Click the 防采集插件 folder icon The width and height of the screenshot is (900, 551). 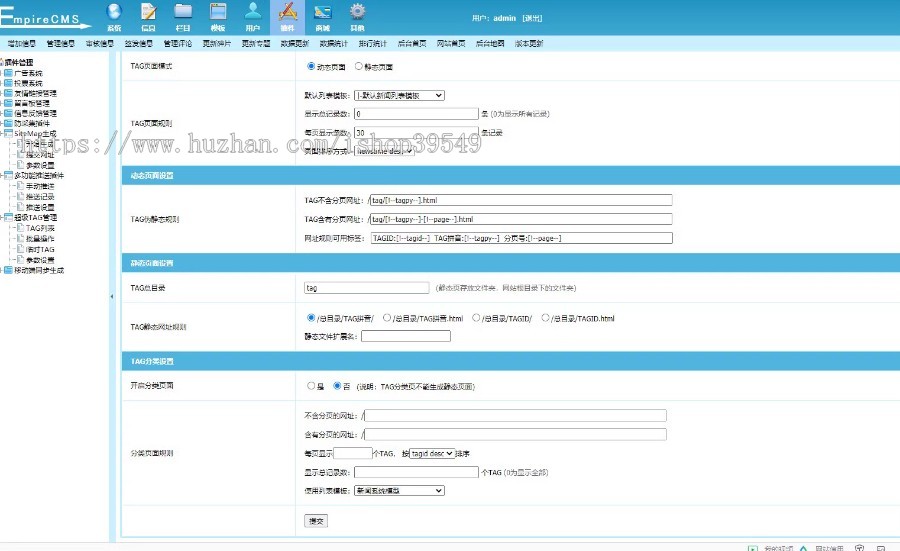pos(8,123)
